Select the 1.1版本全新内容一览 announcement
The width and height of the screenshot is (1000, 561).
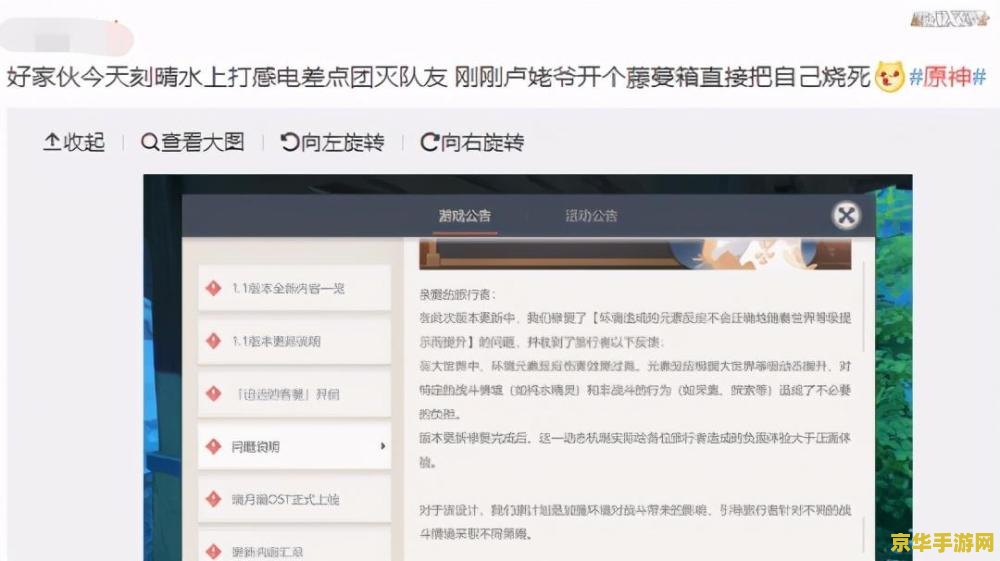pos(294,289)
